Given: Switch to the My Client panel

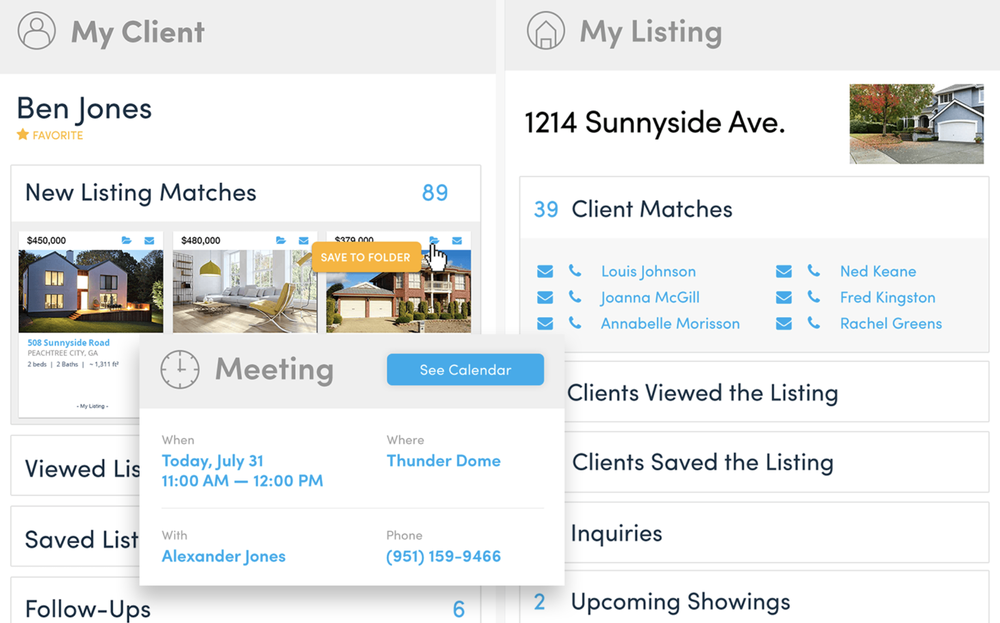Looking at the screenshot, I should [x=137, y=31].
